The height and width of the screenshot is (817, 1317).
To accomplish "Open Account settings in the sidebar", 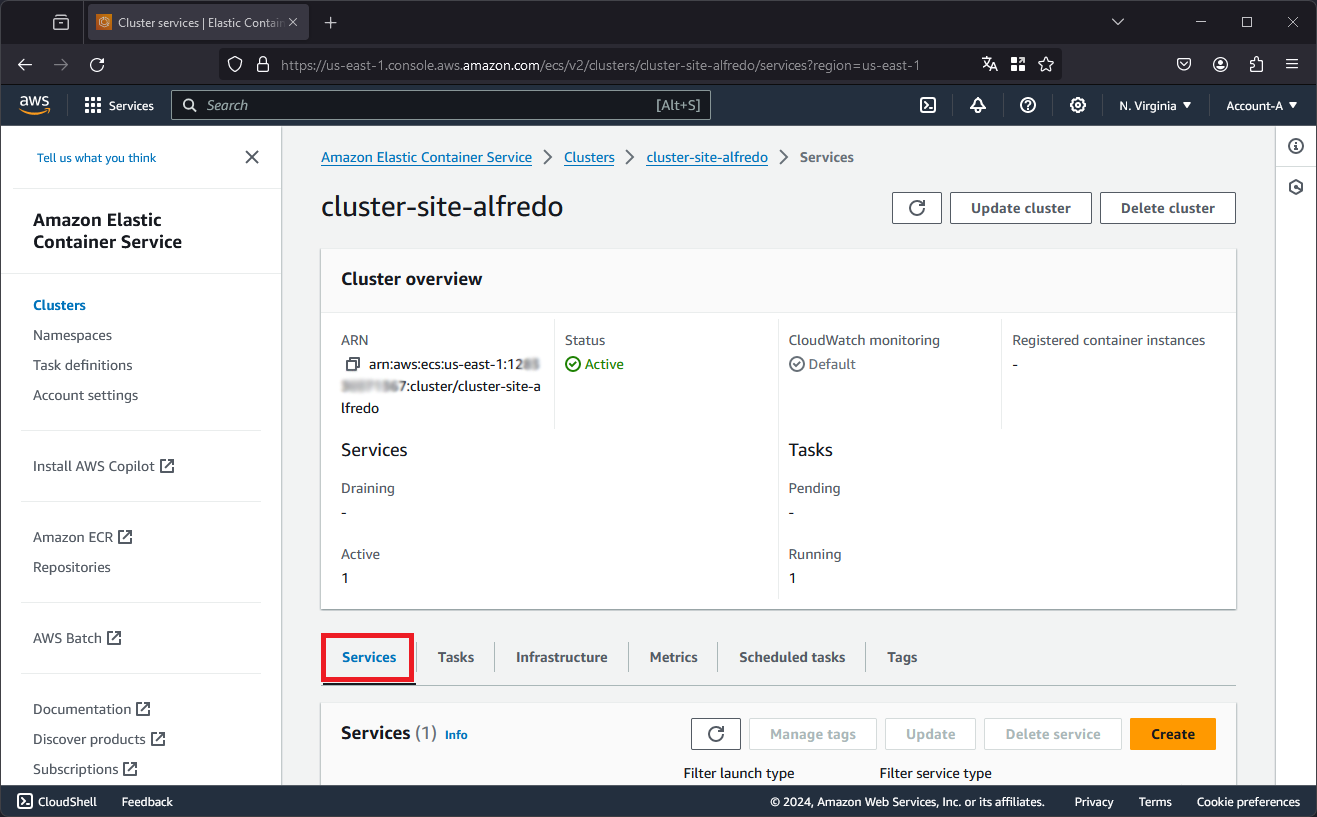I will click(x=86, y=395).
